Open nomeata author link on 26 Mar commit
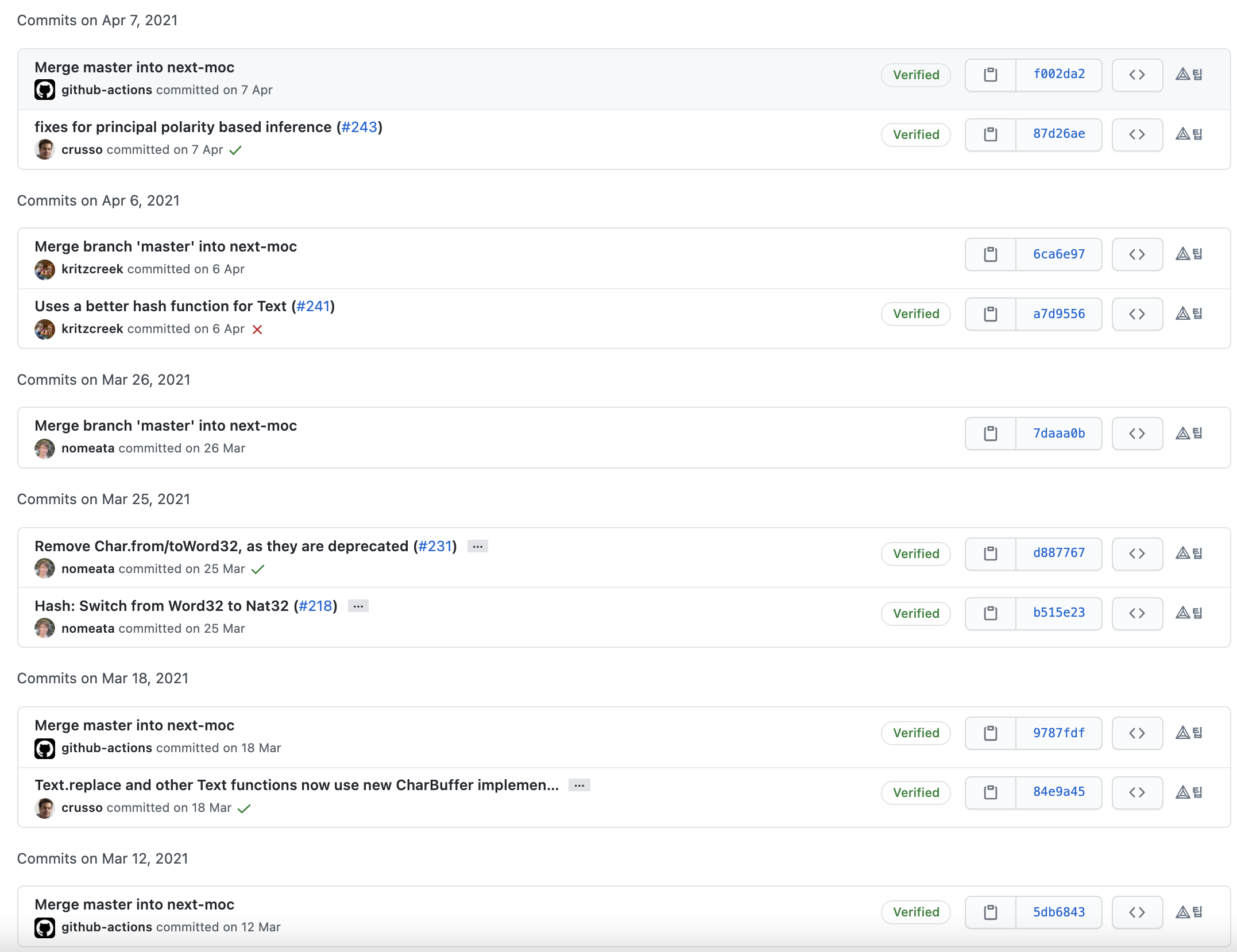The width and height of the screenshot is (1237, 952). click(88, 448)
